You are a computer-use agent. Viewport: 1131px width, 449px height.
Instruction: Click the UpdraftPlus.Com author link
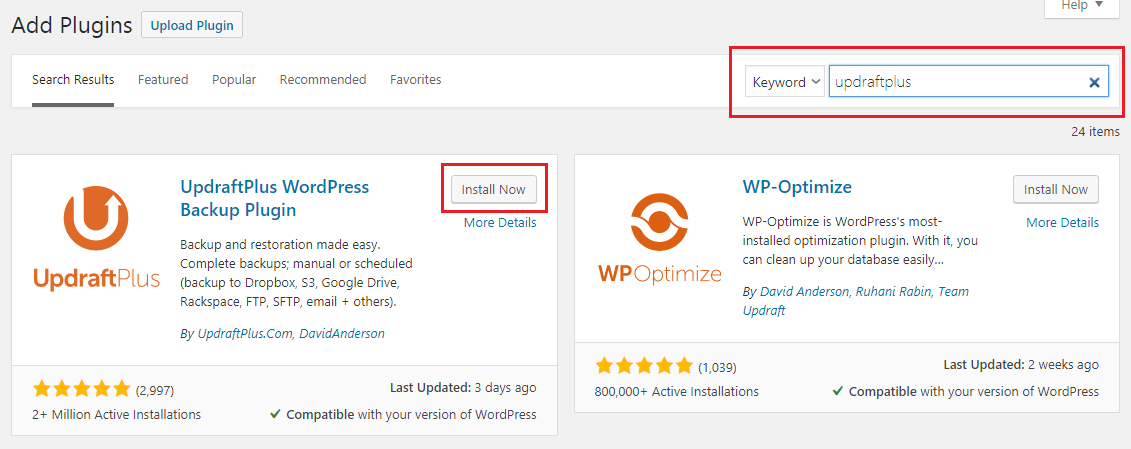(245, 334)
